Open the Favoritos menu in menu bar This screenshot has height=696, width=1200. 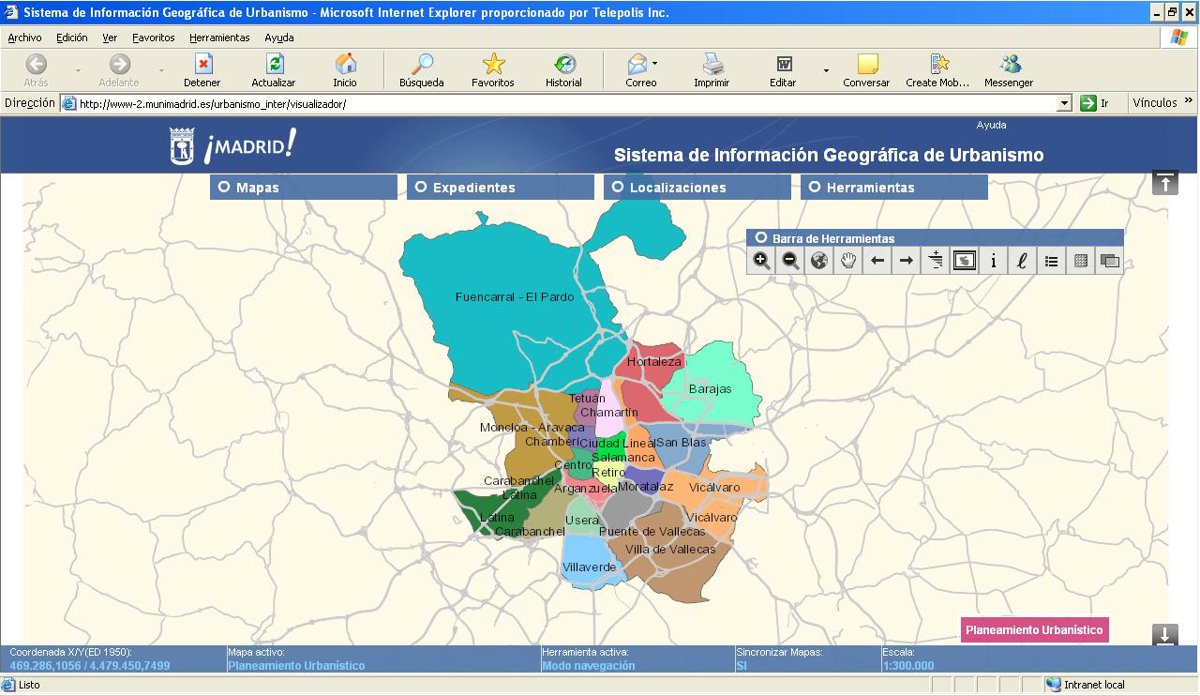tap(153, 37)
